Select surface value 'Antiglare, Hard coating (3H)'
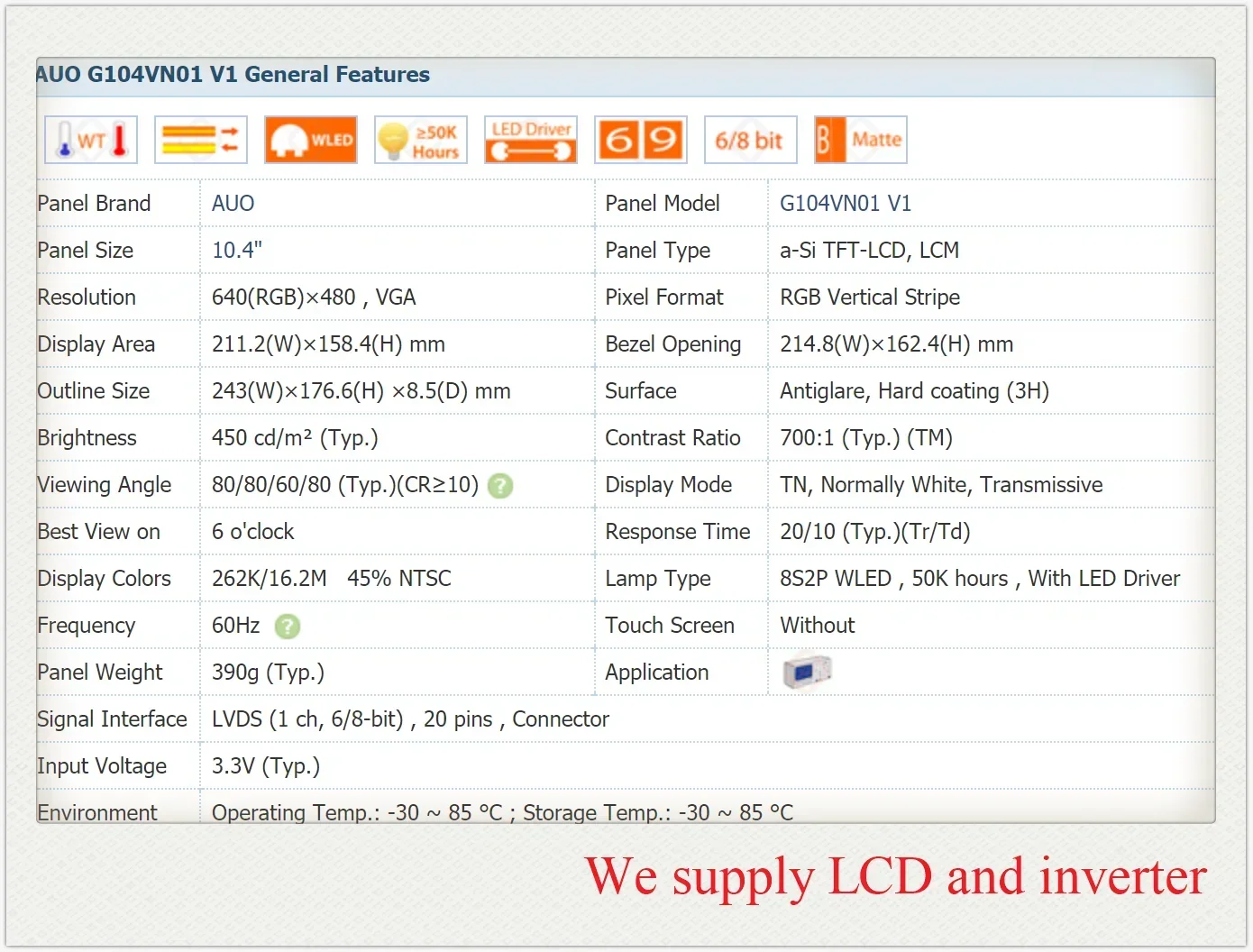The height and width of the screenshot is (952, 1253). click(x=914, y=391)
